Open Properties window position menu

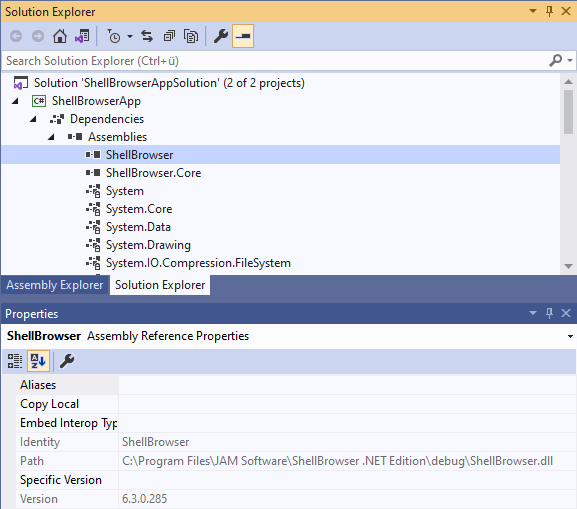(532, 313)
